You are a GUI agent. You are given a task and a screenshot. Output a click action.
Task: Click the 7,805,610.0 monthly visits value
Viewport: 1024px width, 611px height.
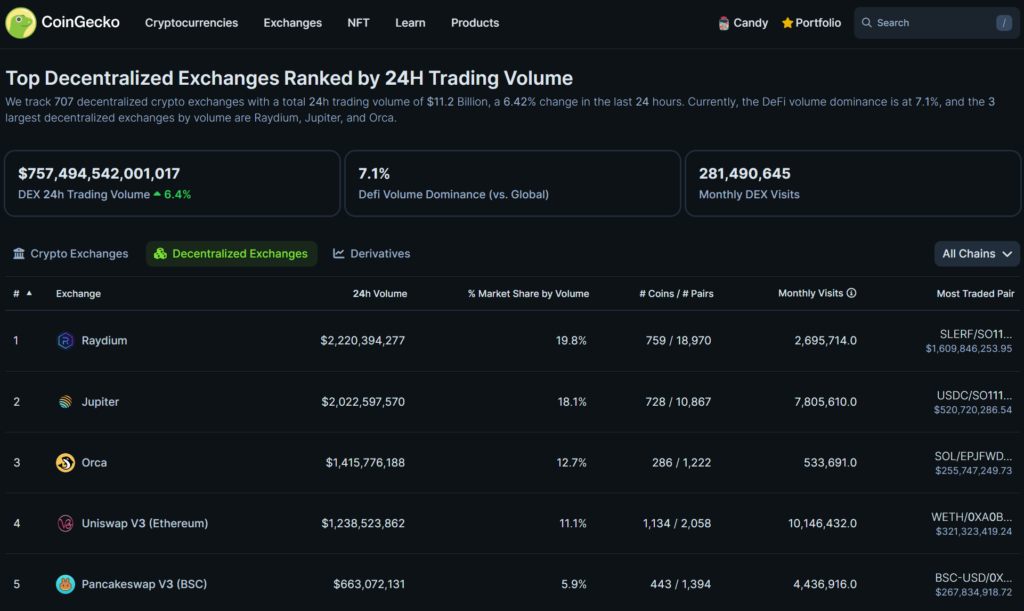825,401
